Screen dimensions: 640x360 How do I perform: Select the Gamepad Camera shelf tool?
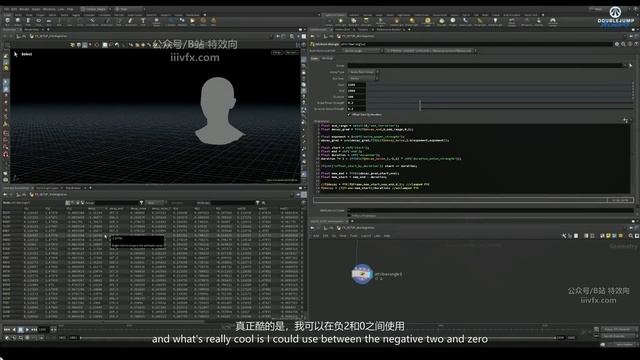553,21
